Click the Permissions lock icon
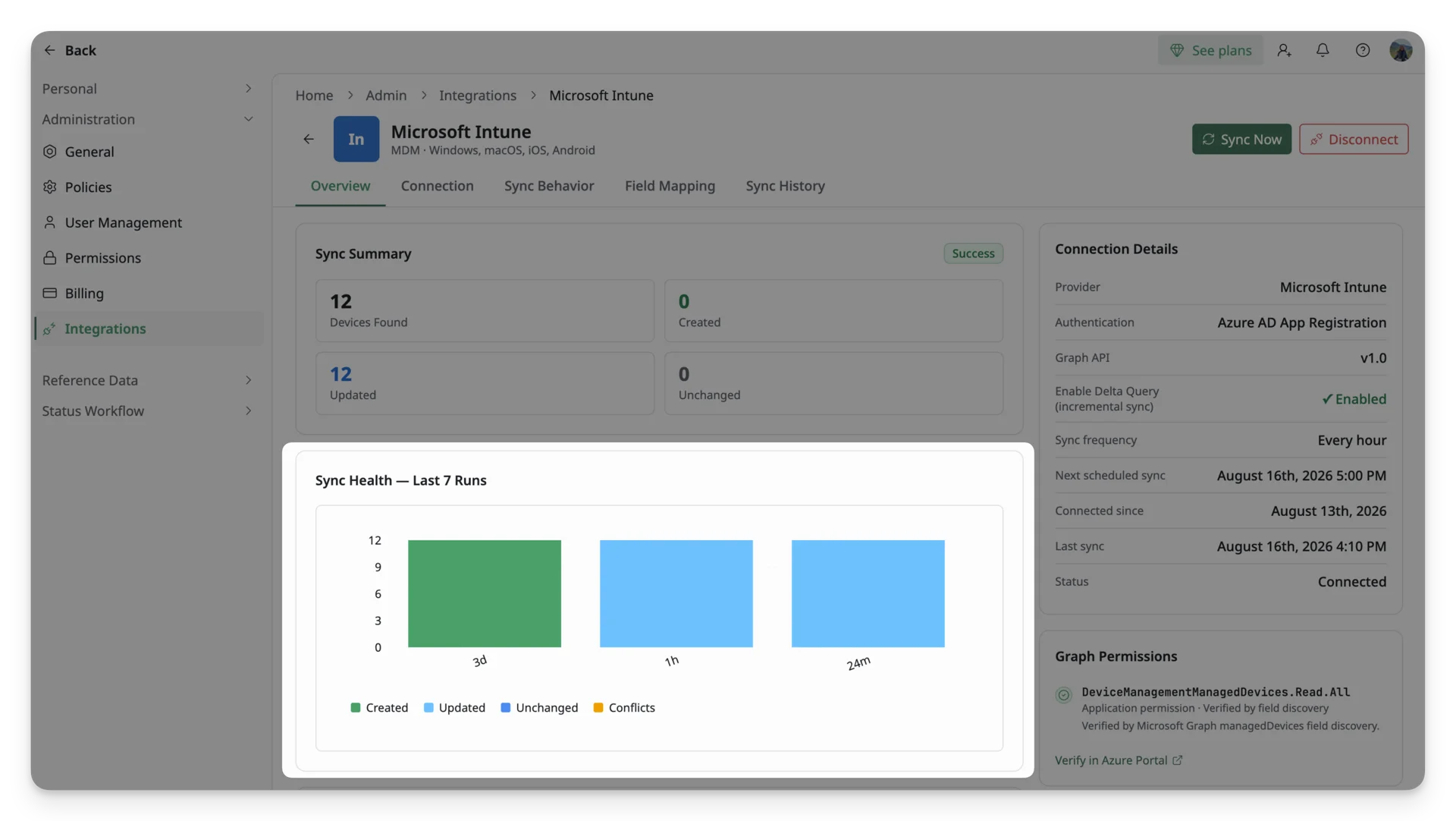Image resolution: width=1456 pixels, height=821 pixels. pyautogui.click(x=50, y=258)
